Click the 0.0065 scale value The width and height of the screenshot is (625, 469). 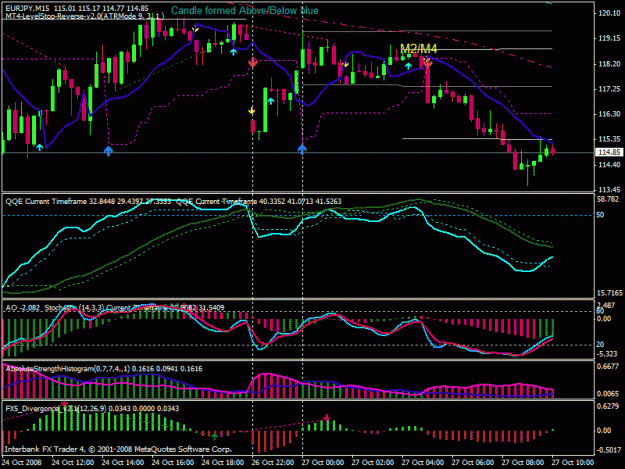[x=608, y=394]
